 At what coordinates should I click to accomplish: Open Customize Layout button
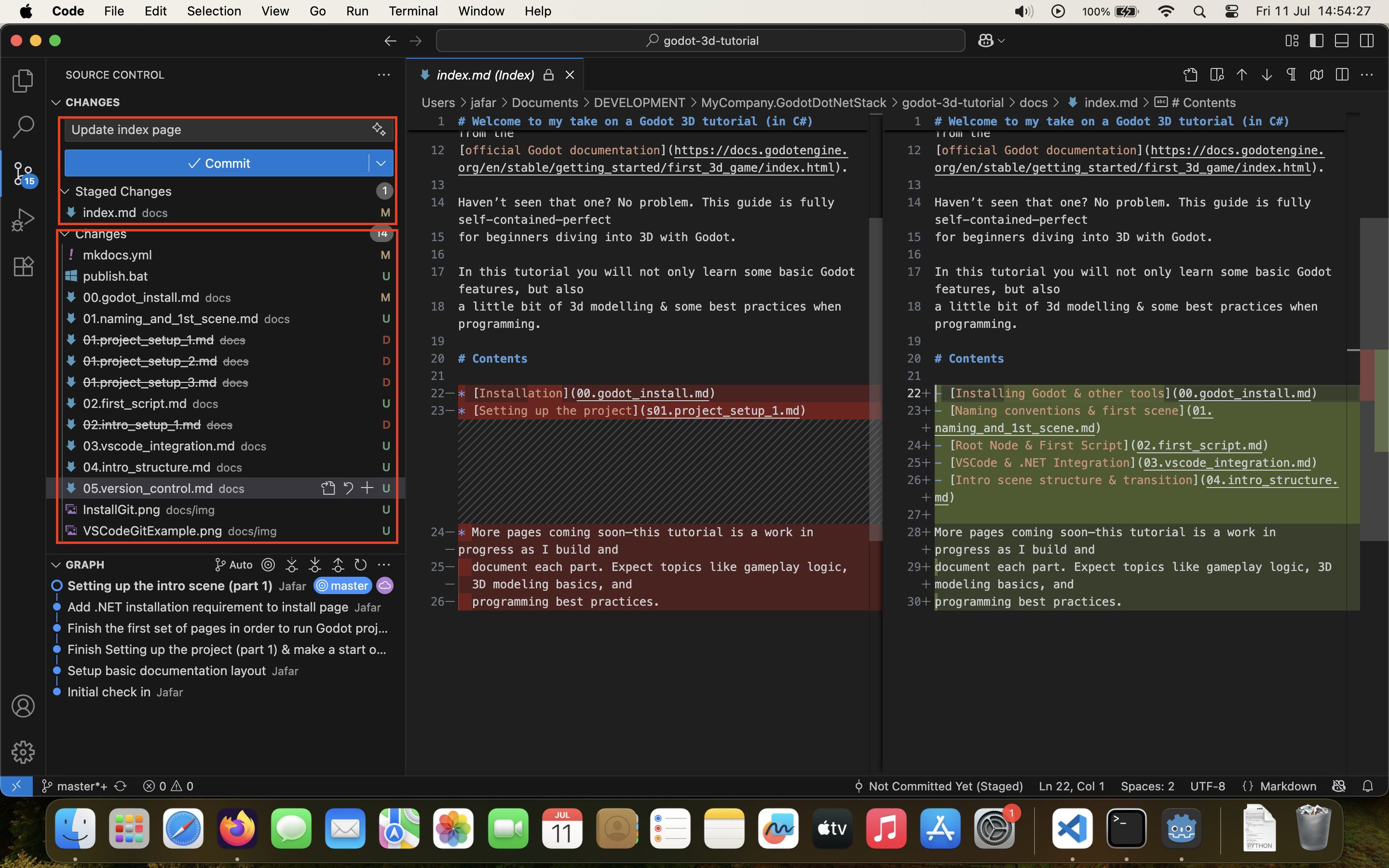pyautogui.click(x=1292, y=41)
